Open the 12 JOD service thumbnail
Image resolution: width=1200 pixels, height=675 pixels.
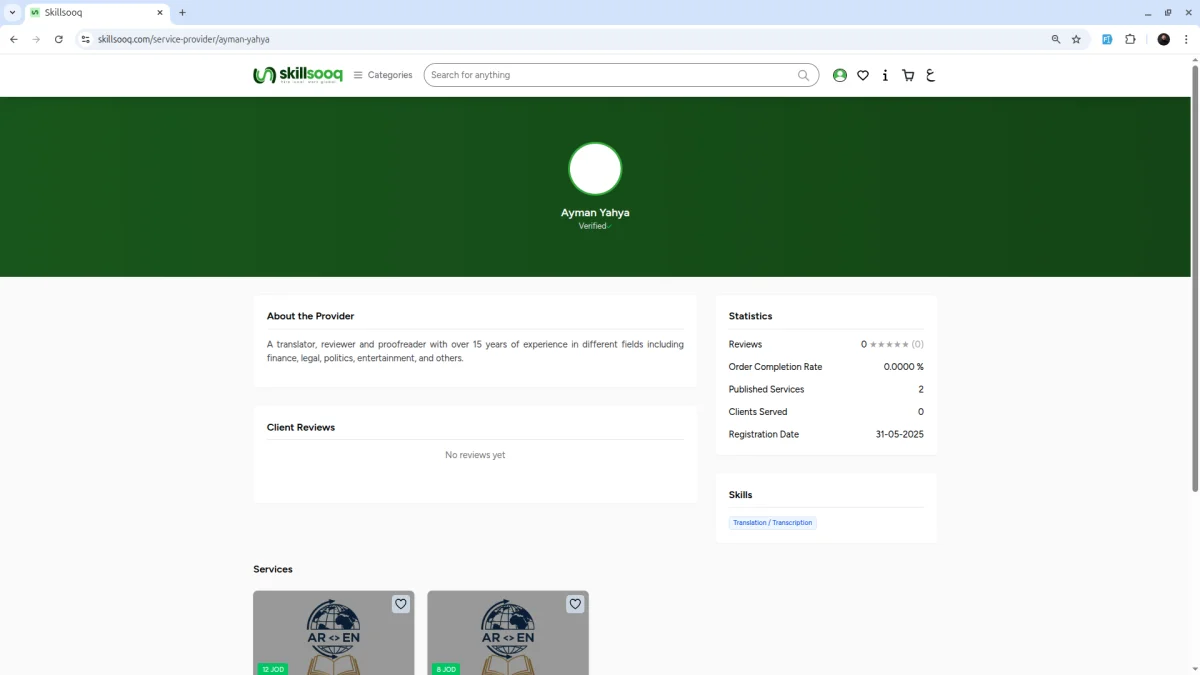333,633
